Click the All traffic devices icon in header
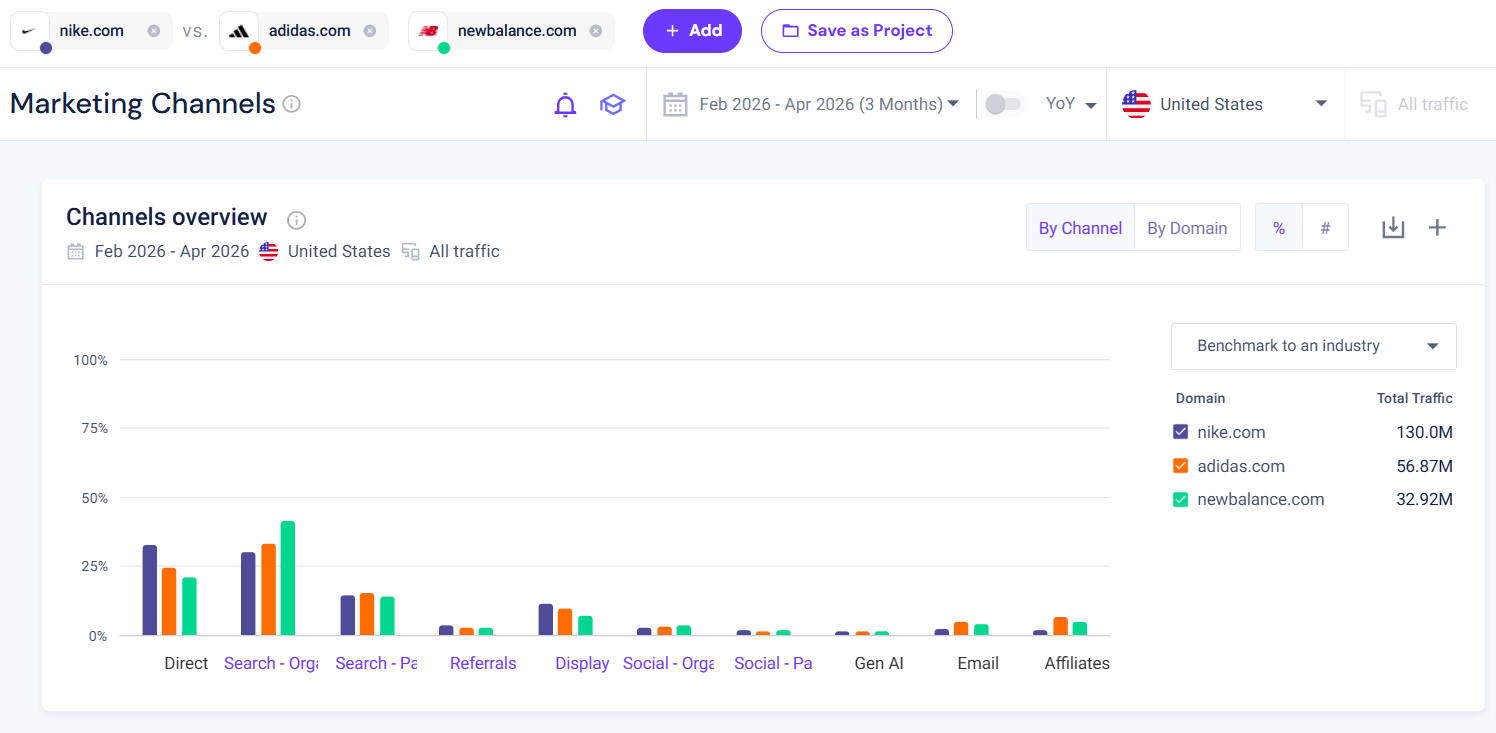 point(1373,105)
